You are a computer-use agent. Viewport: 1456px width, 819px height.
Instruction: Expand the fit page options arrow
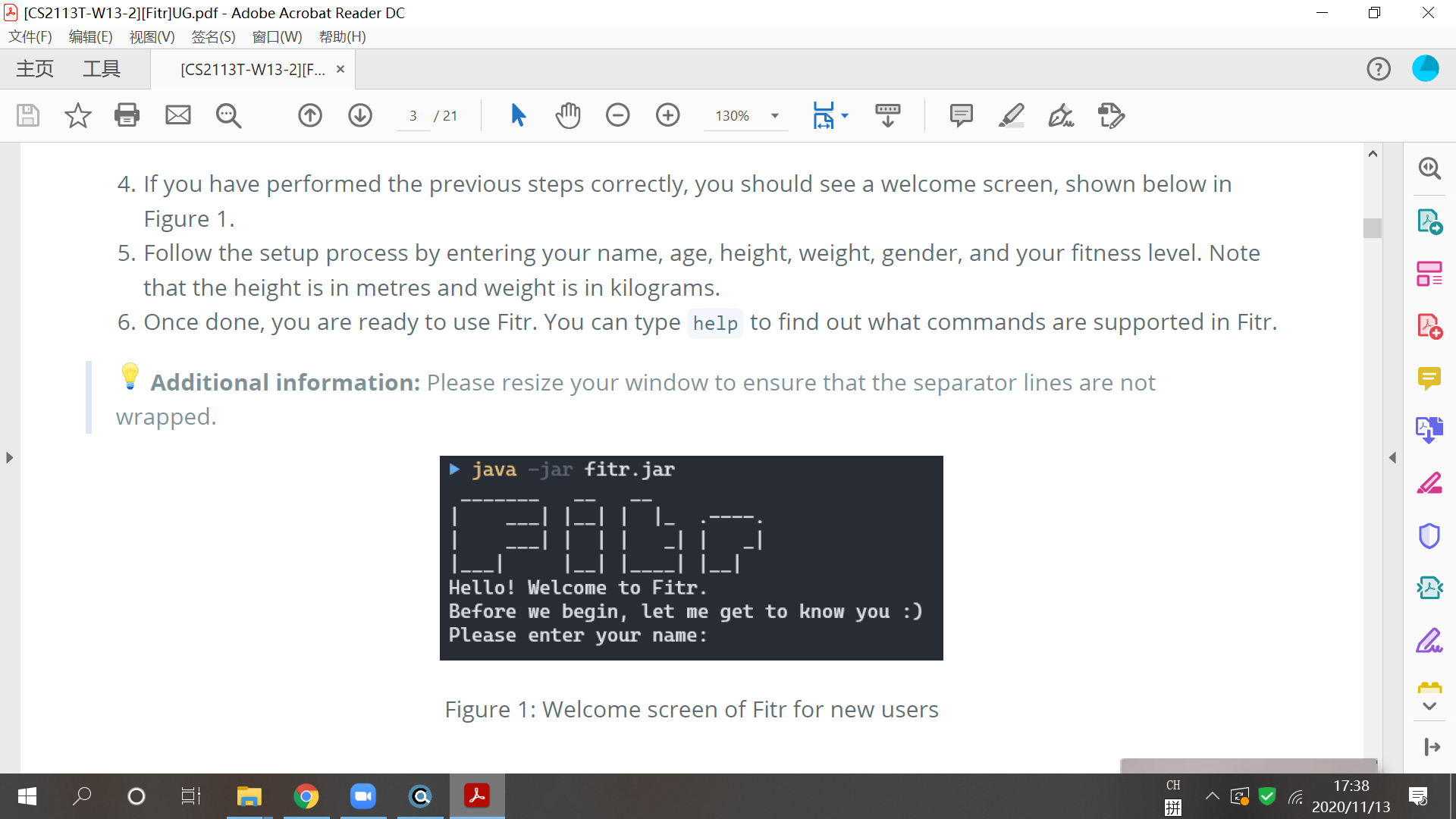point(845,116)
